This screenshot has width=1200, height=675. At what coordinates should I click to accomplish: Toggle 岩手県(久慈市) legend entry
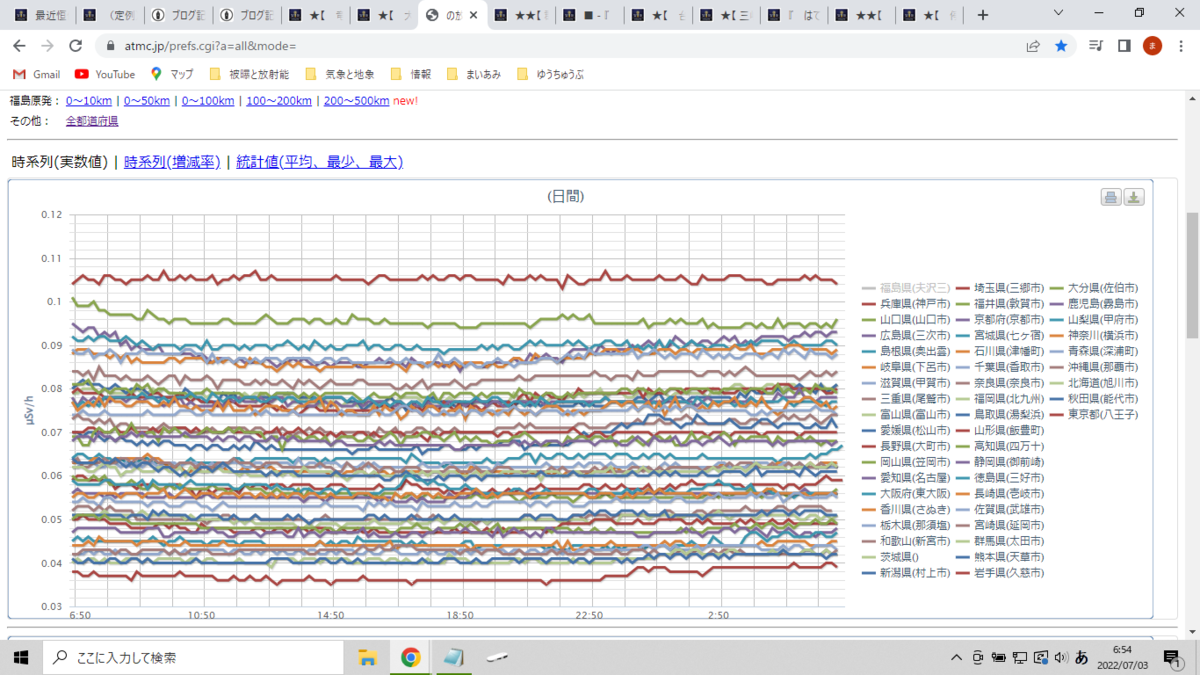[998, 573]
